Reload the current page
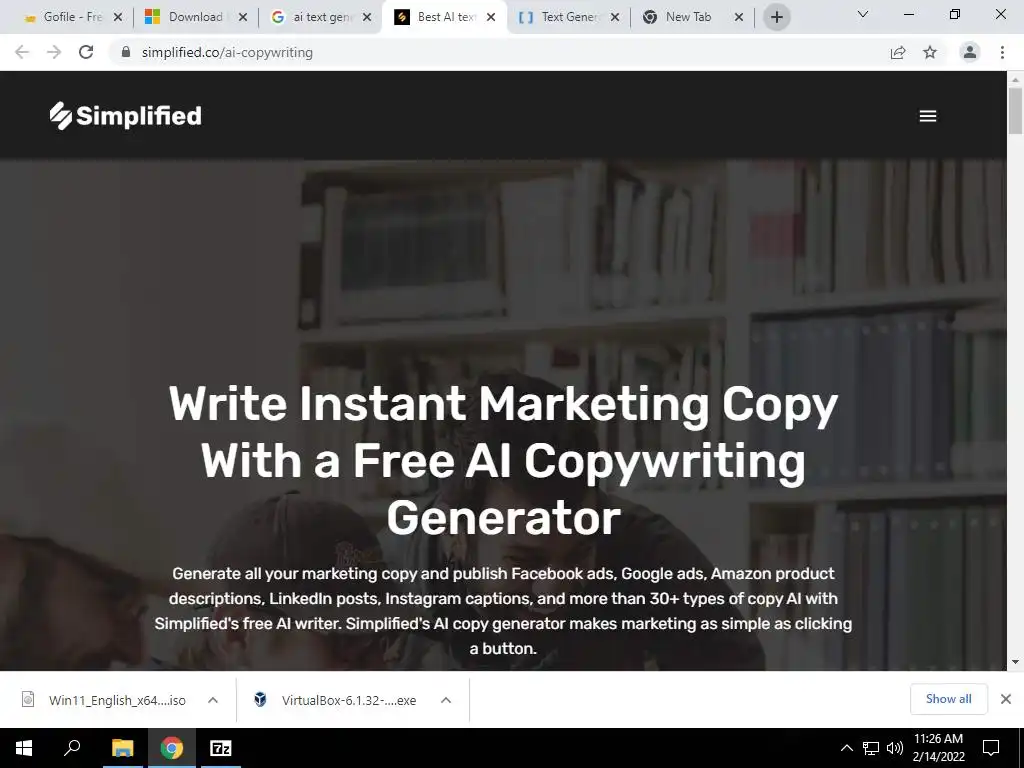 pos(86,52)
